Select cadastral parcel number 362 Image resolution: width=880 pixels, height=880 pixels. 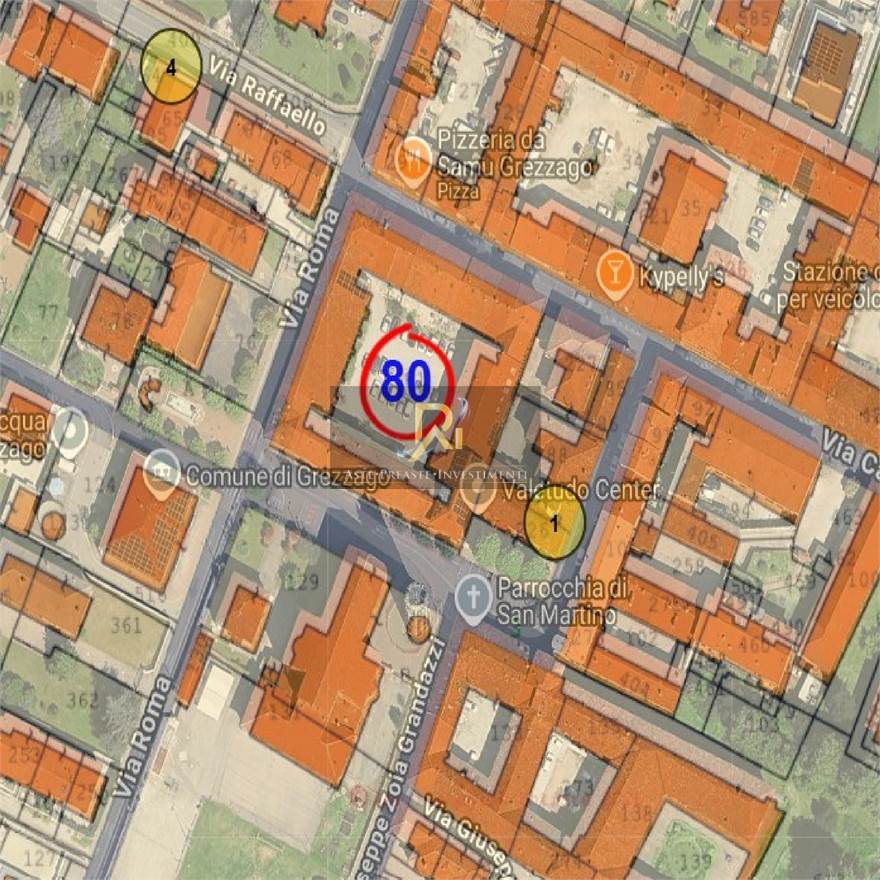82,699
